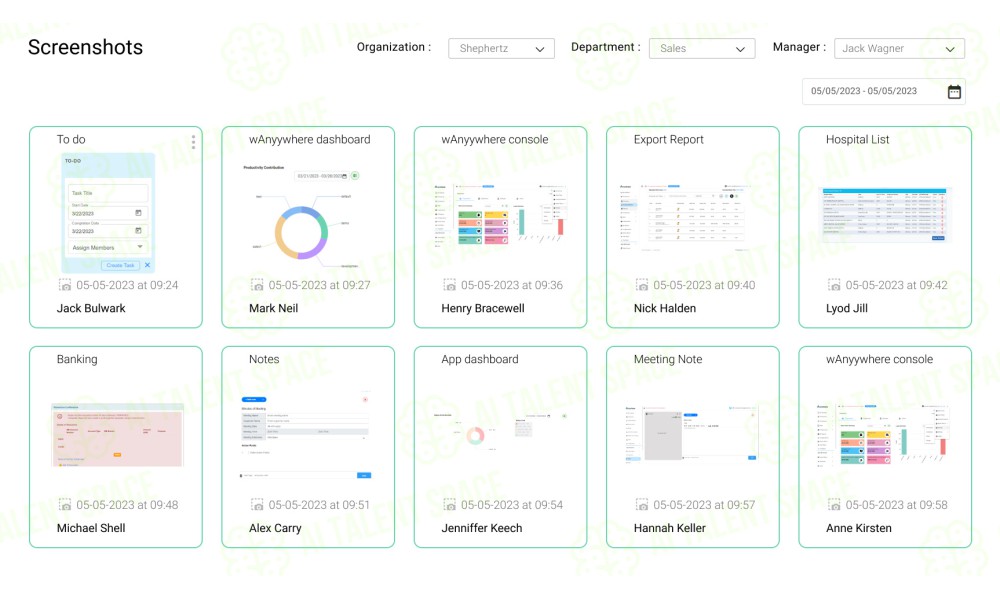This screenshot has width=1000, height=600.
Task: Expand the Department dropdown showing Sales
Action: 702,48
